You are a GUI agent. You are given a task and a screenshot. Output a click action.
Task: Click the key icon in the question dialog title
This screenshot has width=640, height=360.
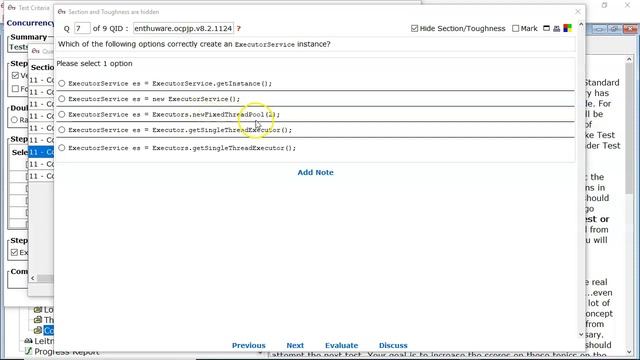pyautogui.click(x=62, y=12)
